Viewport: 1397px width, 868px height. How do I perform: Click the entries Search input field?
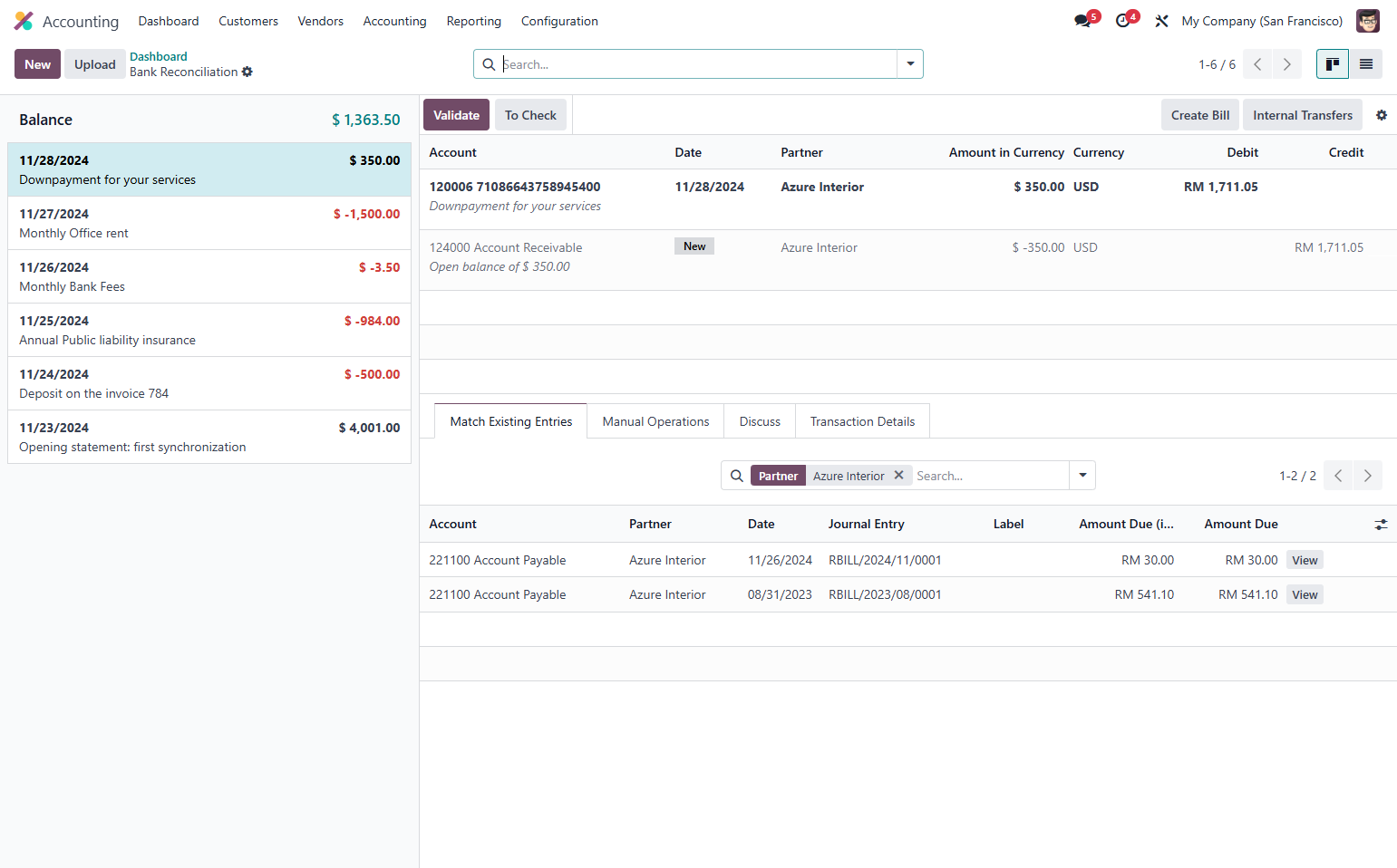click(x=990, y=476)
